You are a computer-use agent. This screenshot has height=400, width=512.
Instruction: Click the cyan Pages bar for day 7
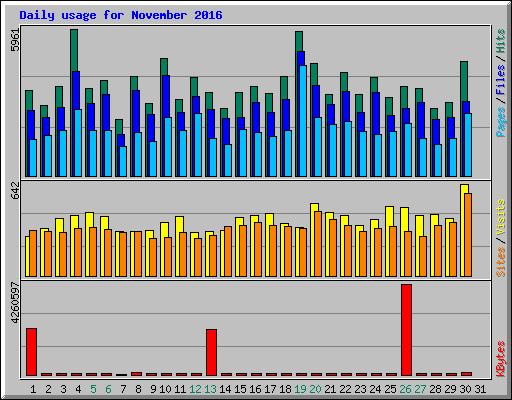(x=123, y=161)
